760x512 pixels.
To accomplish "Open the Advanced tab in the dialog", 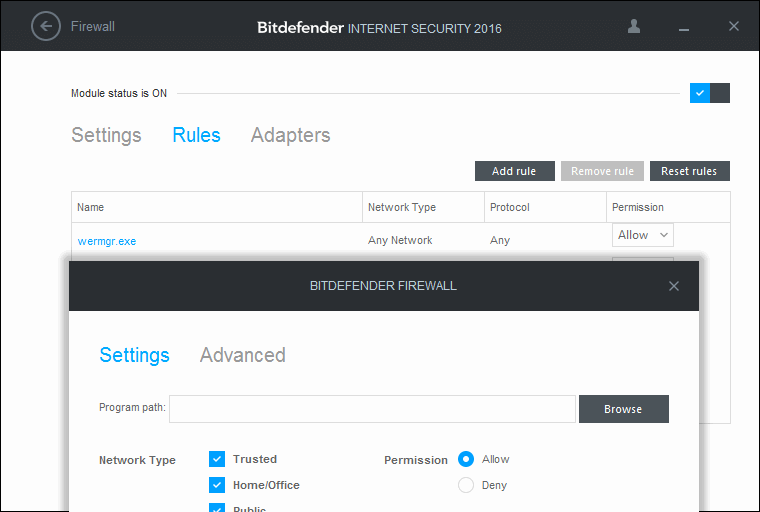I will (242, 355).
